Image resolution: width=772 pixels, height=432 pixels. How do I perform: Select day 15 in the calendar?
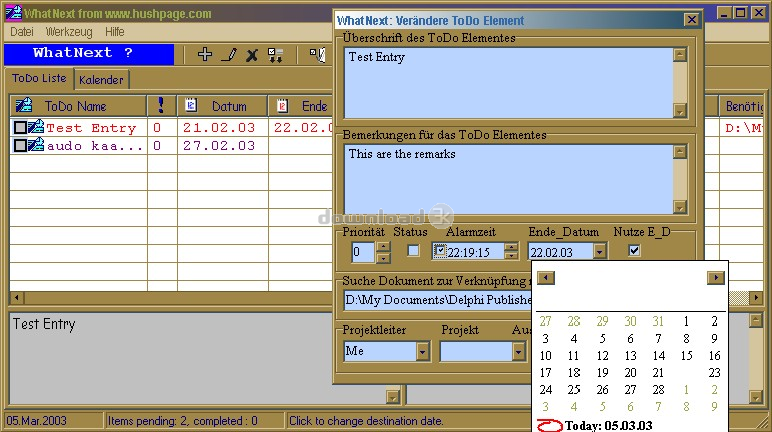pos(686,356)
